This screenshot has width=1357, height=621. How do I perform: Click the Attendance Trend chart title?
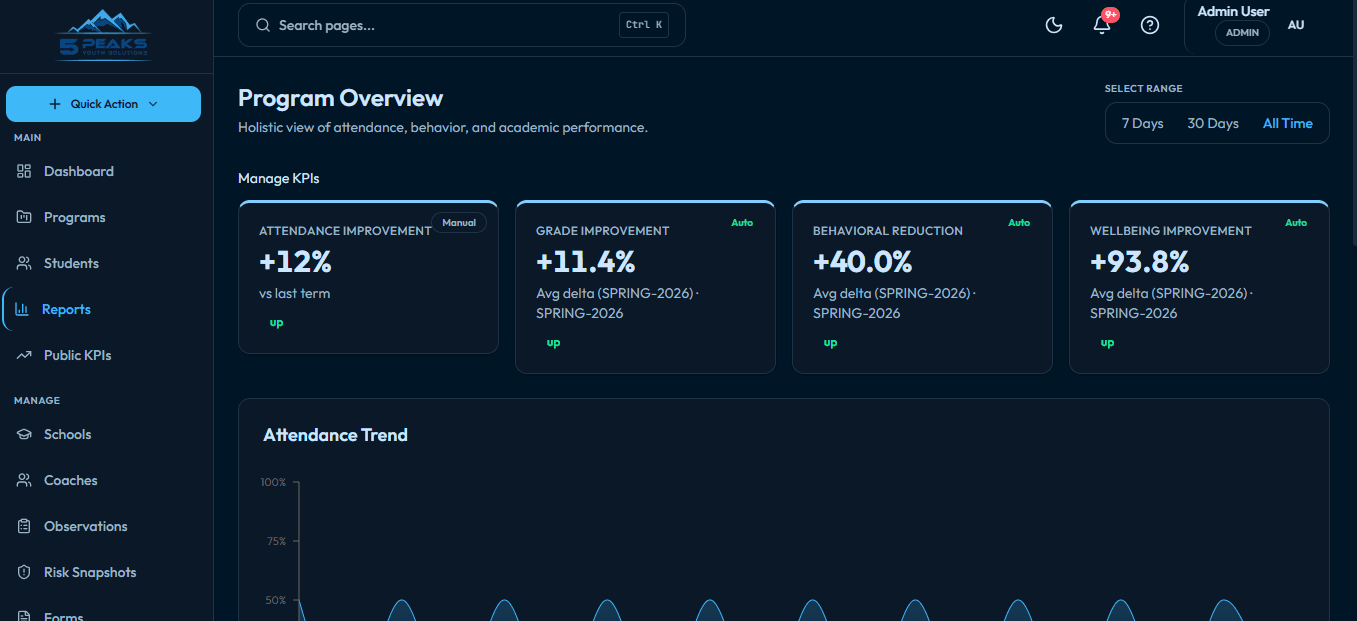(336, 435)
